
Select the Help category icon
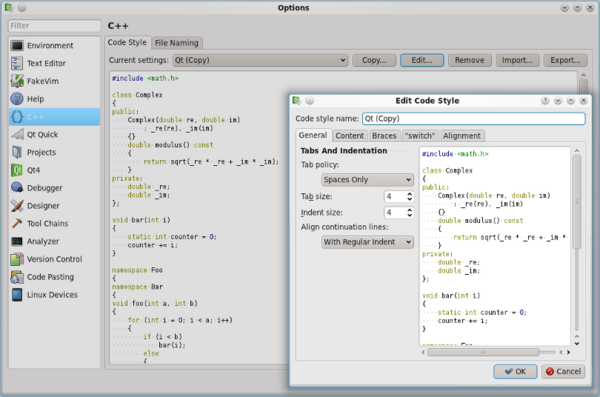(x=17, y=99)
